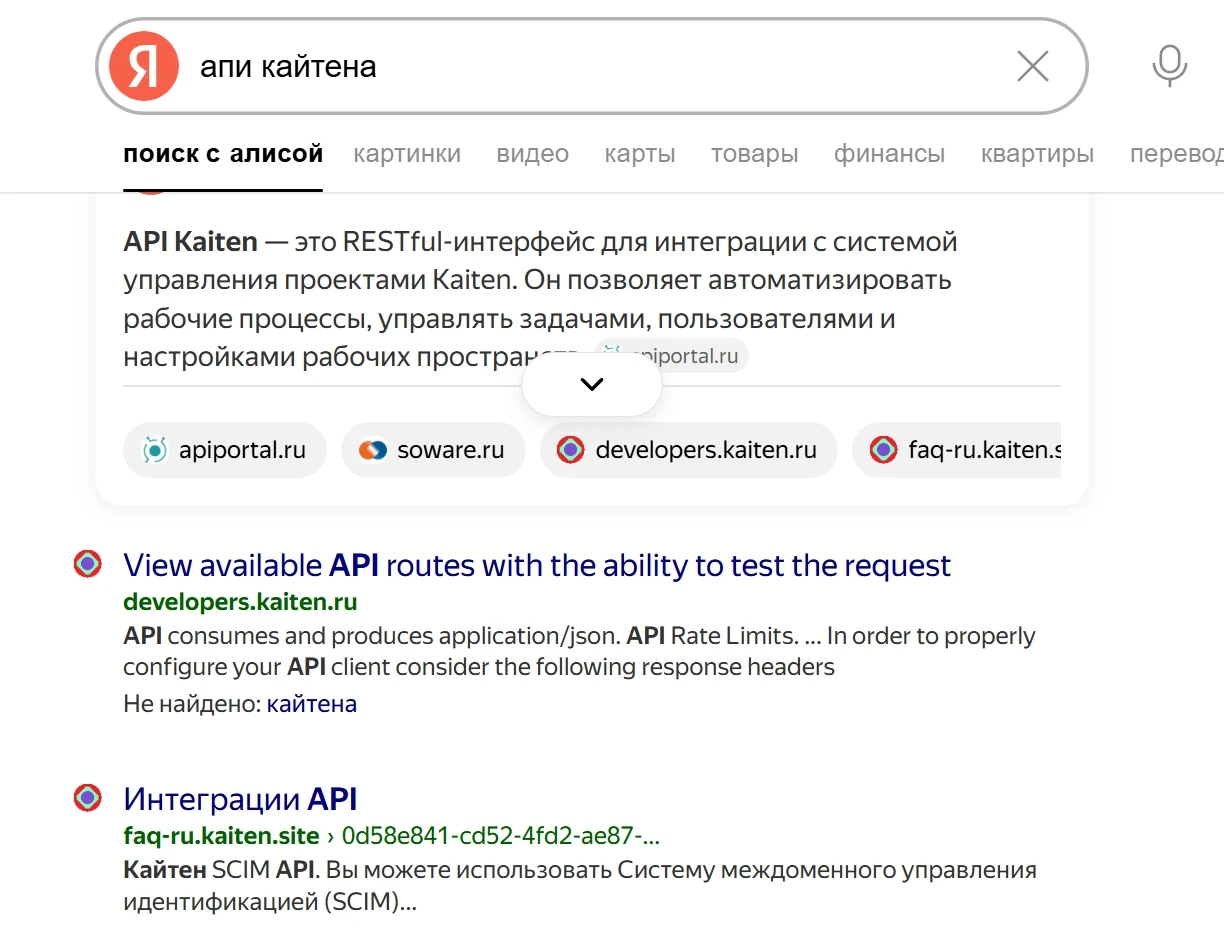Click Kaiten favicon beside Интеграции API result
Viewport: 1224px width, 952px height.
click(x=88, y=798)
